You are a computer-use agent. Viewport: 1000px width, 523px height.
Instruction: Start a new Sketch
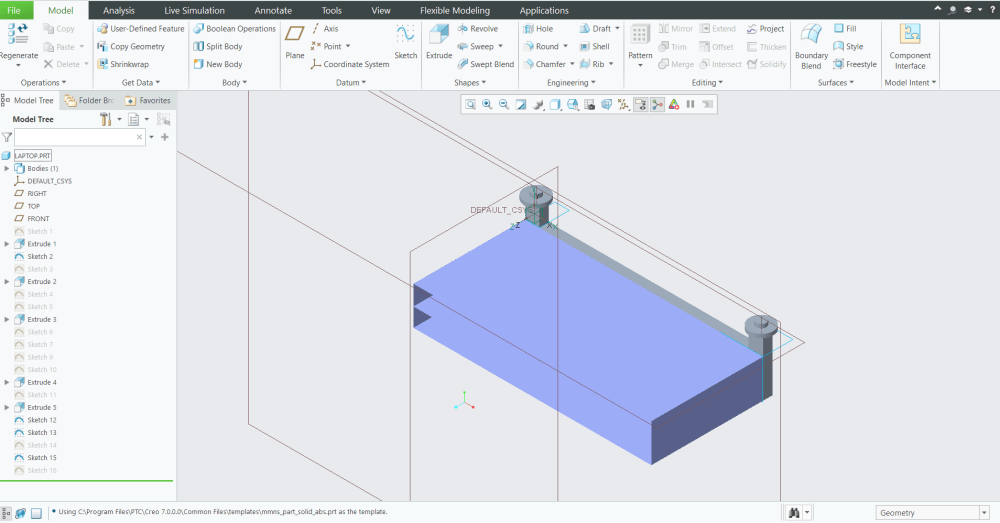(406, 43)
